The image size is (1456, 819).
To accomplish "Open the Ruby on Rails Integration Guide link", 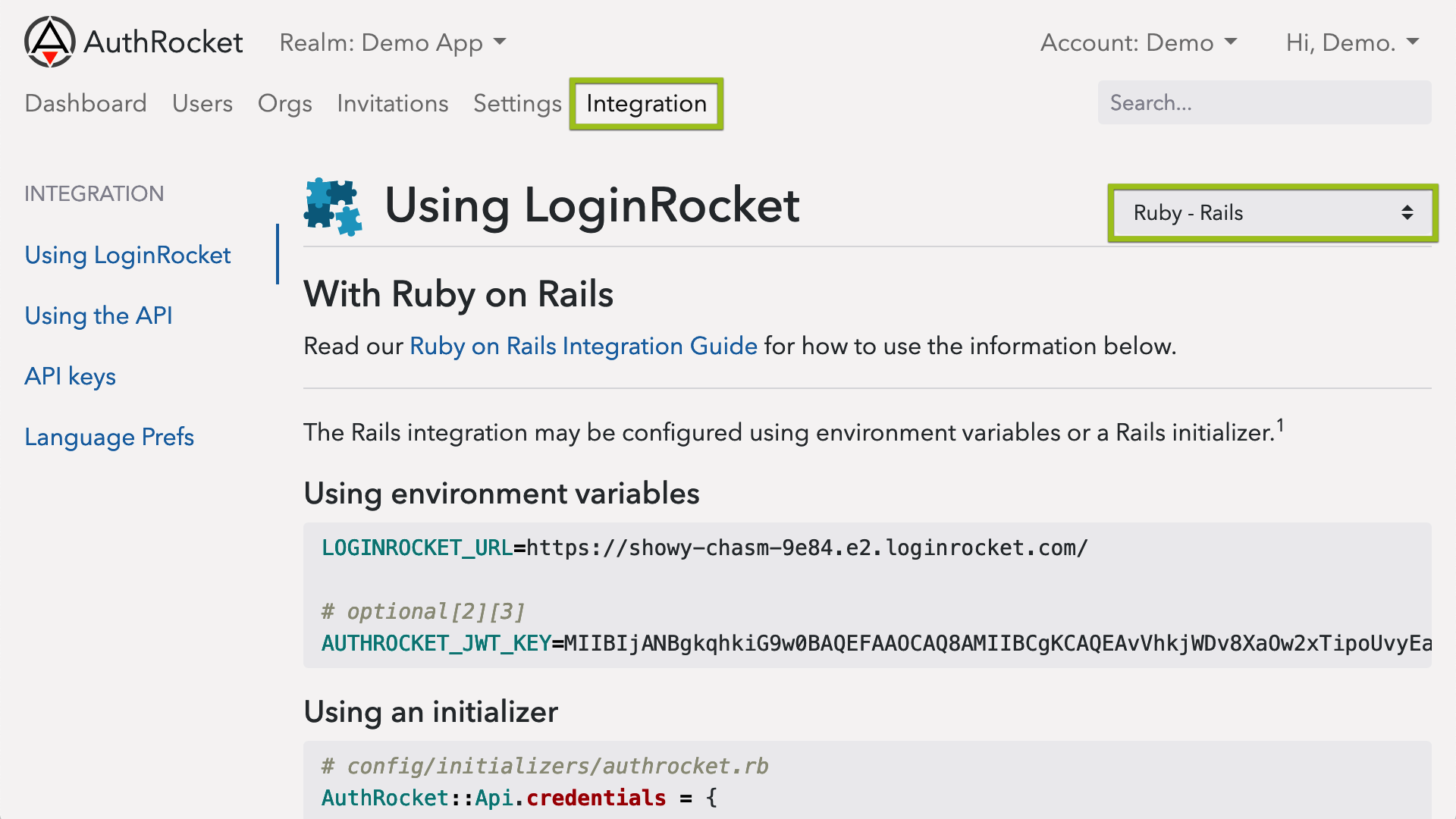I will point(583,347).
